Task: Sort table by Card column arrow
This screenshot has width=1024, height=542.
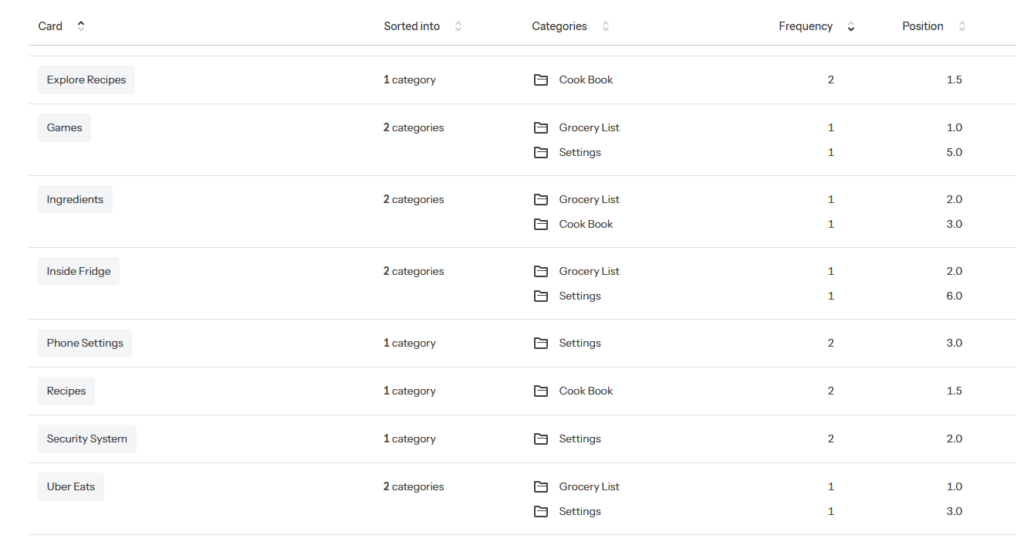Action: coord(81,27)
